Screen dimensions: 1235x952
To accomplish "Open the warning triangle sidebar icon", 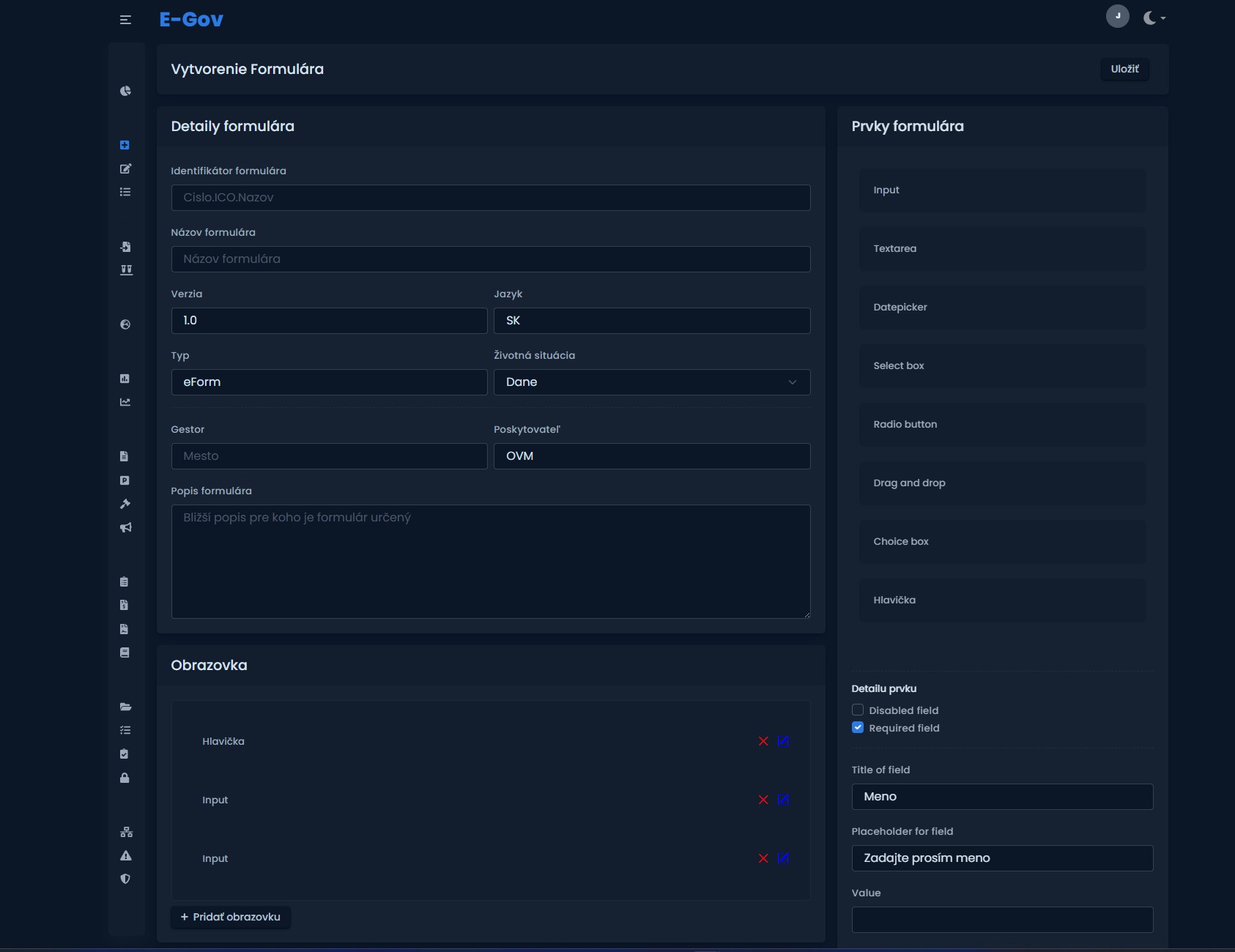I will [x=125, y=855].
